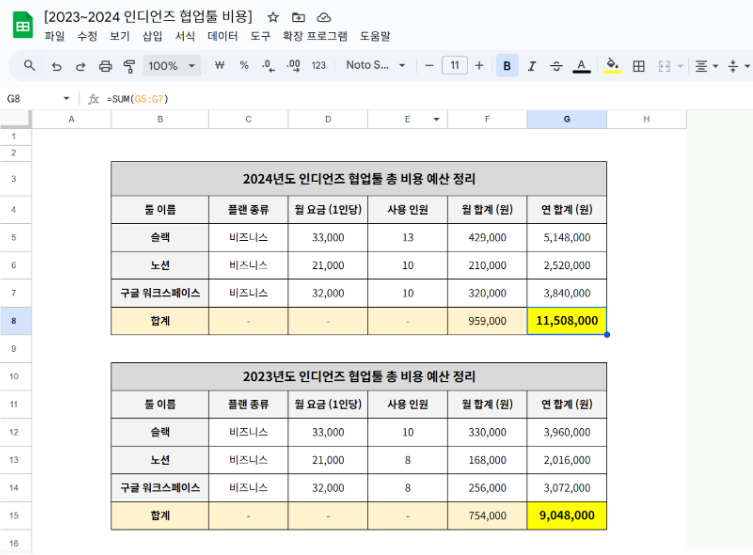Open the 서식 menu

point(185,36)
